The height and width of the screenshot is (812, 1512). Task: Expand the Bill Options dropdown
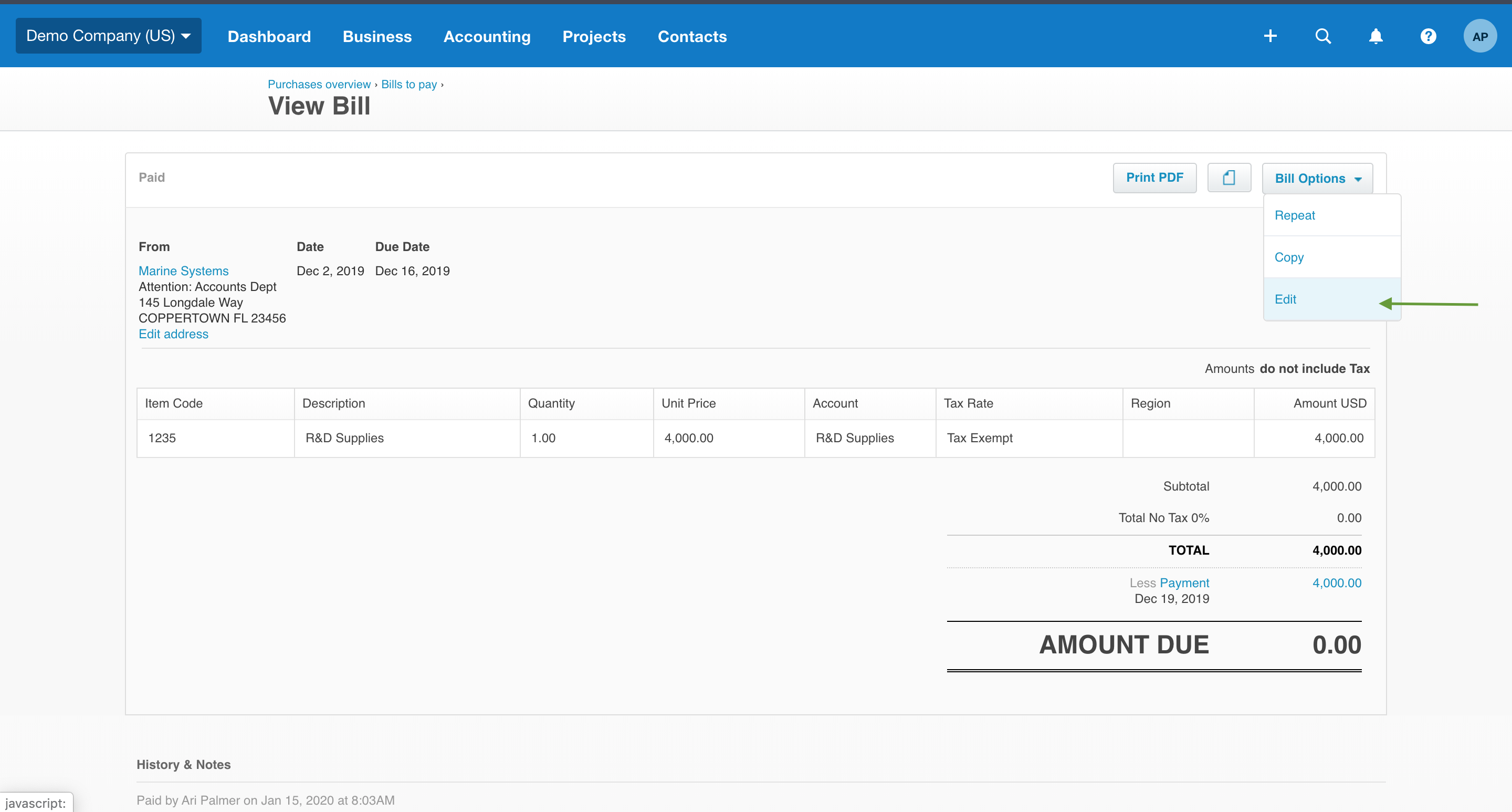pyautogui.click(x=1317, y=178)
